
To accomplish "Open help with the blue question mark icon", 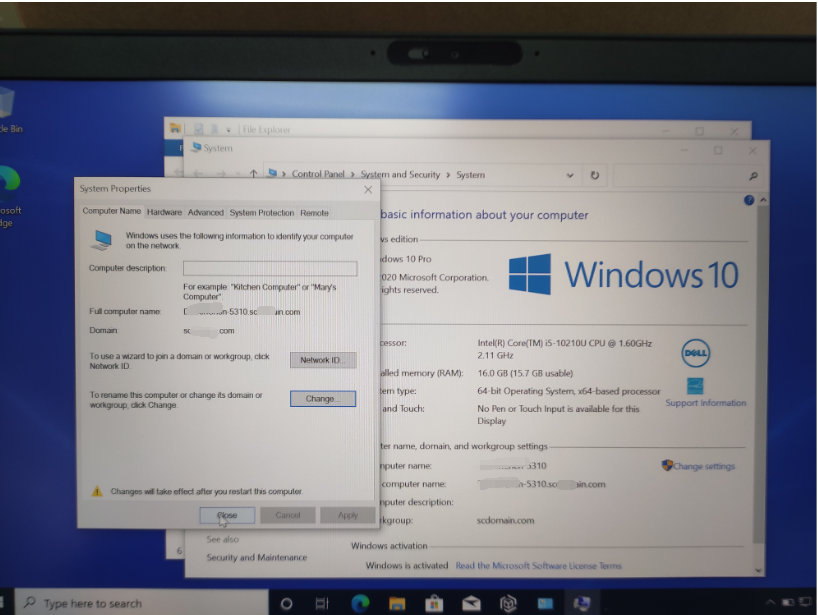I will [x=749, y=200].
